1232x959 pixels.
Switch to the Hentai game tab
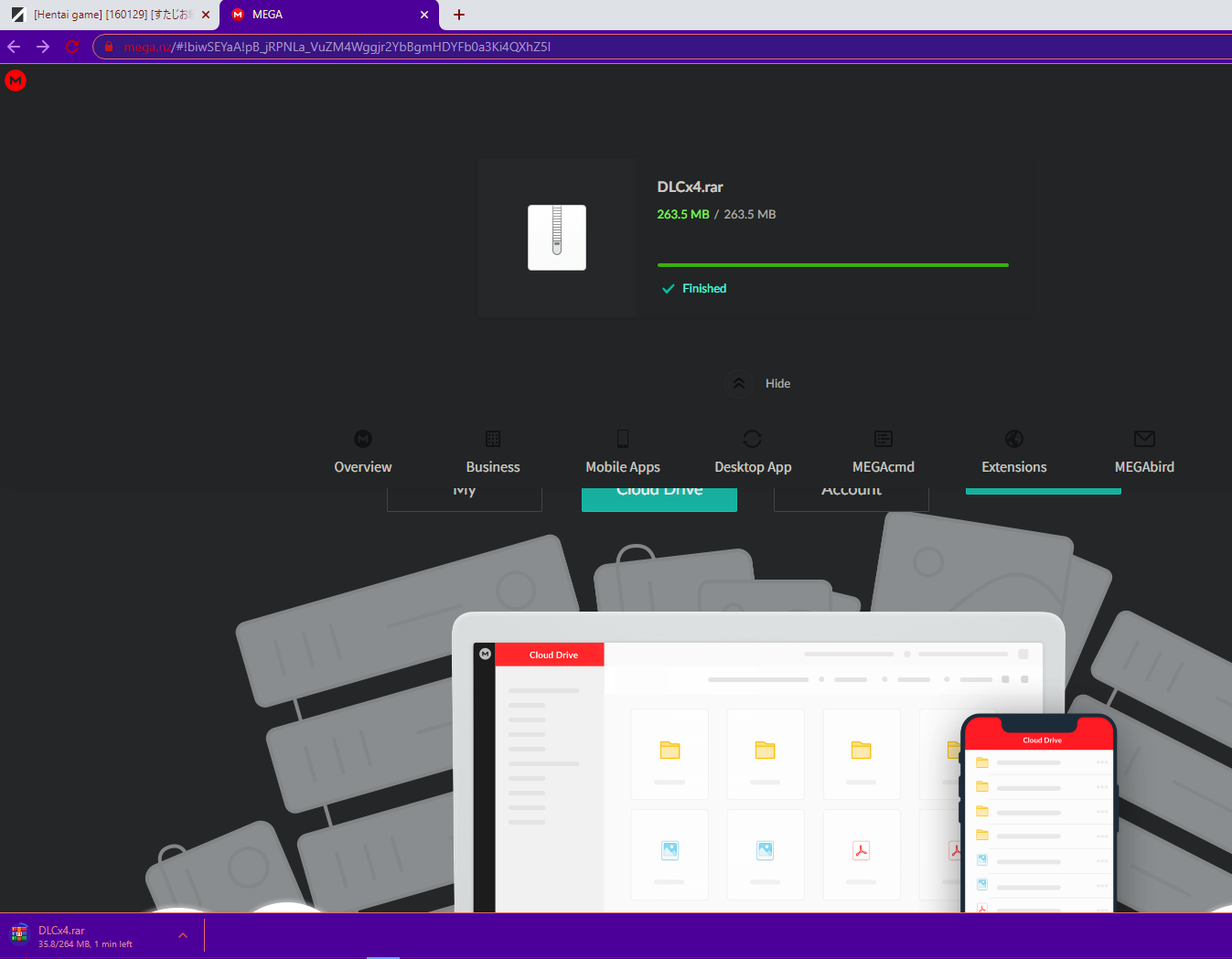tap(110, 15)
